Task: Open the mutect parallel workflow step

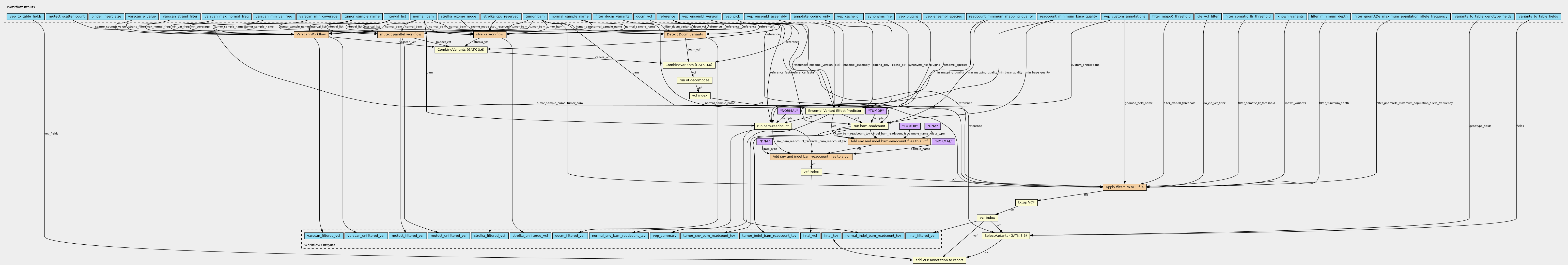Action: pyautogui.click(x=400, y=35)
